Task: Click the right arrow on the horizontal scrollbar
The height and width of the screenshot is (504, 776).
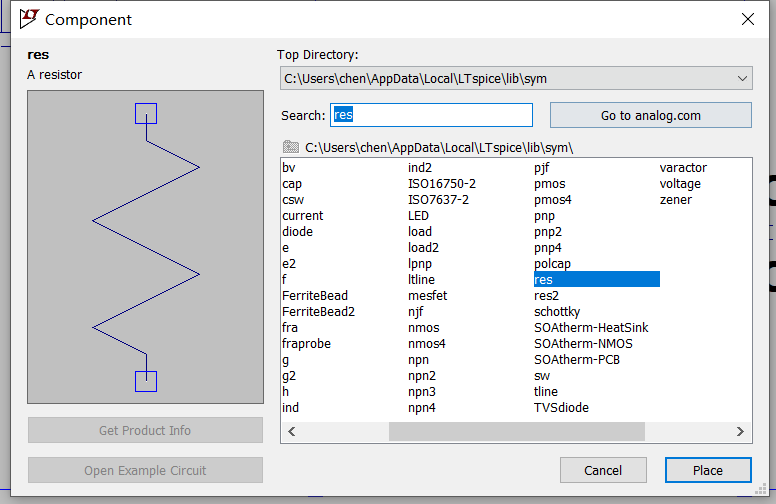Action: [740, 432]
